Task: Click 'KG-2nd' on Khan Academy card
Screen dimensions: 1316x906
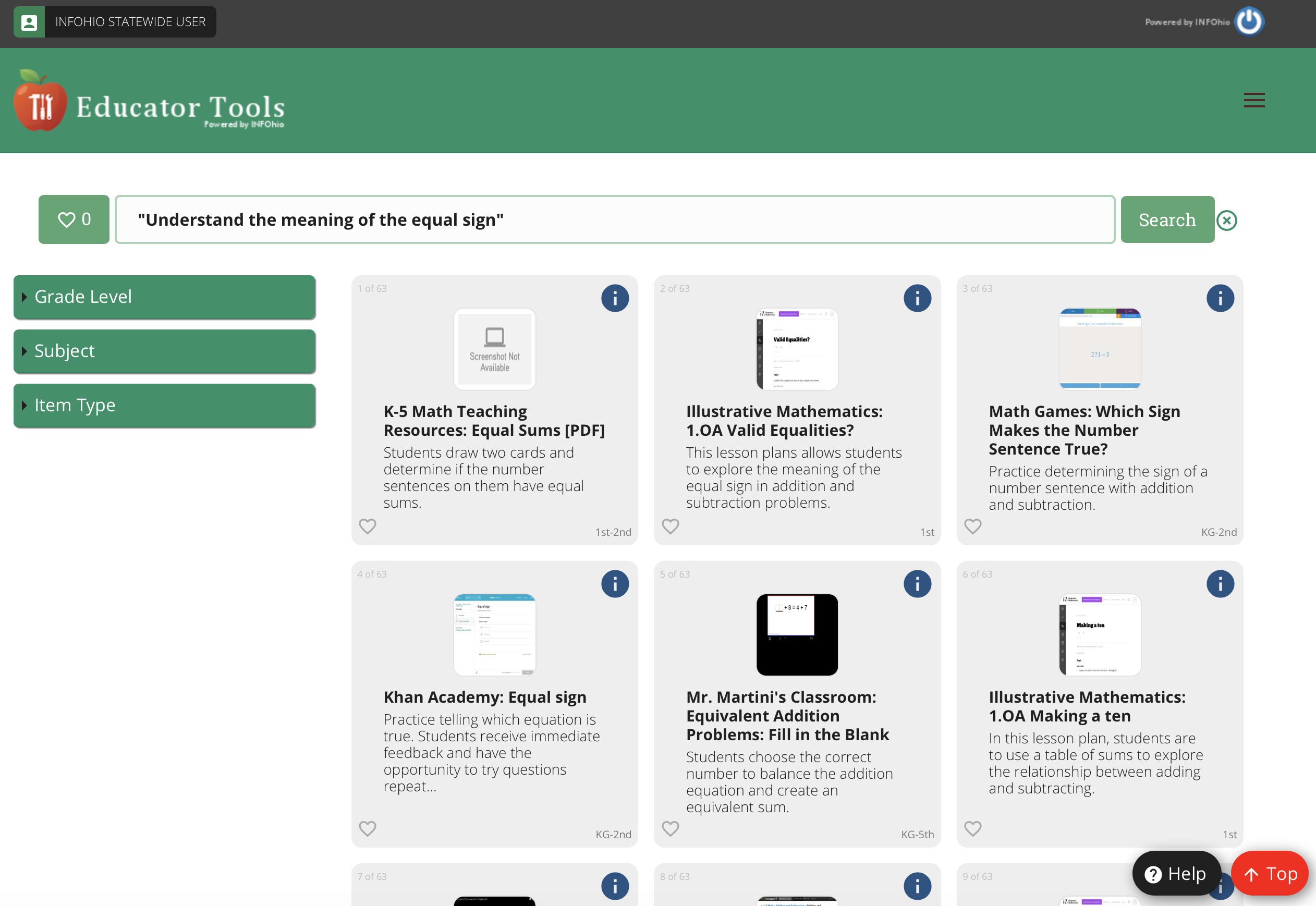Action: (613, 835)
